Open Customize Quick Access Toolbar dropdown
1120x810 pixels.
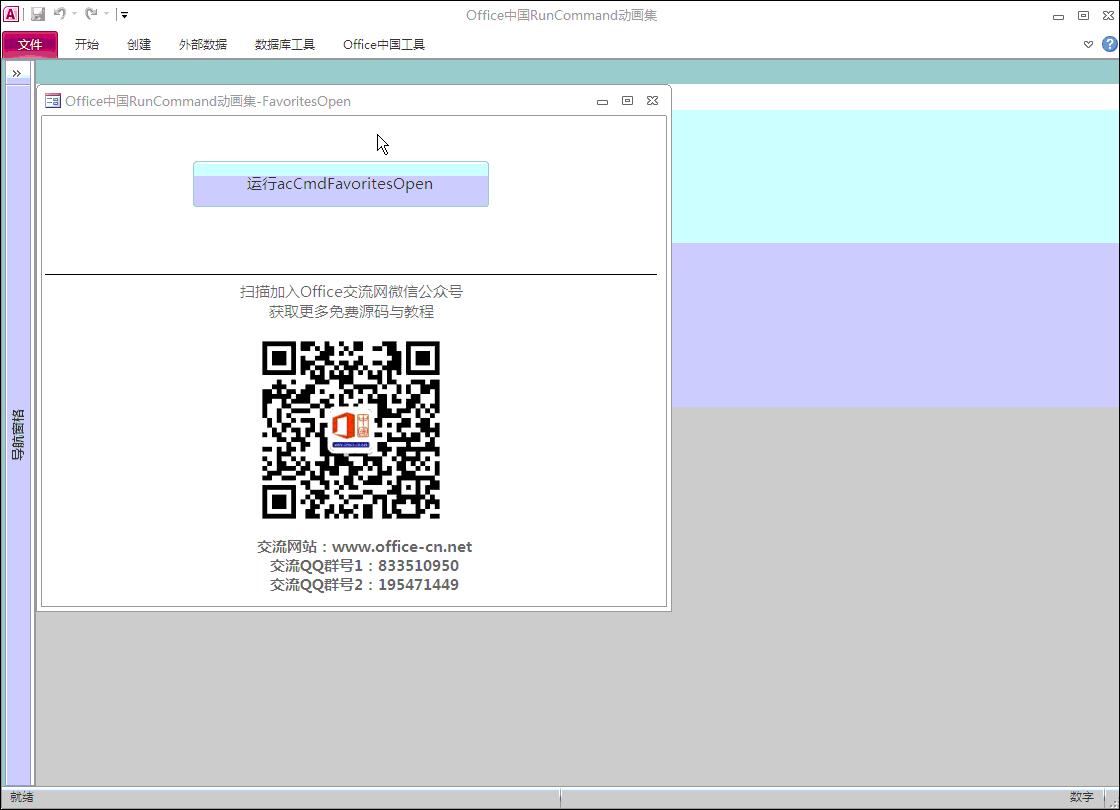pyautogui.click(x=124, y=14)
